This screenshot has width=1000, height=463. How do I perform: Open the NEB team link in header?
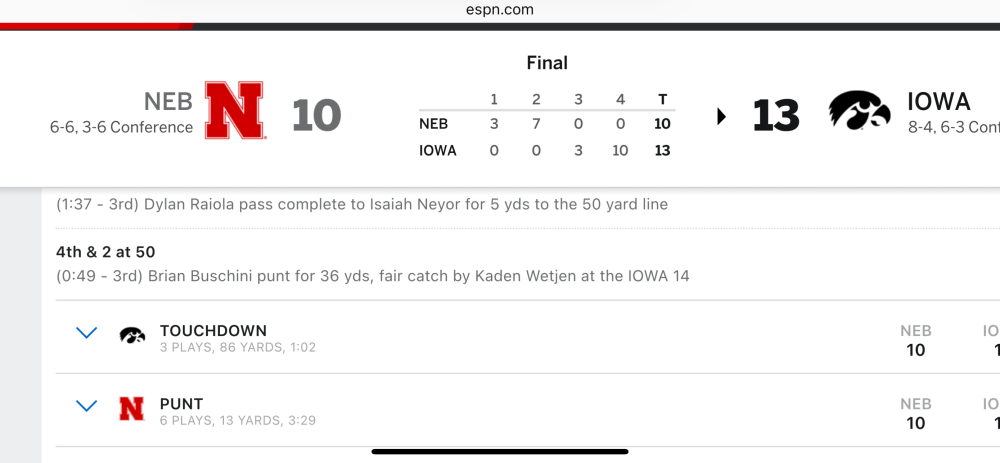click(x=168, y=101)
